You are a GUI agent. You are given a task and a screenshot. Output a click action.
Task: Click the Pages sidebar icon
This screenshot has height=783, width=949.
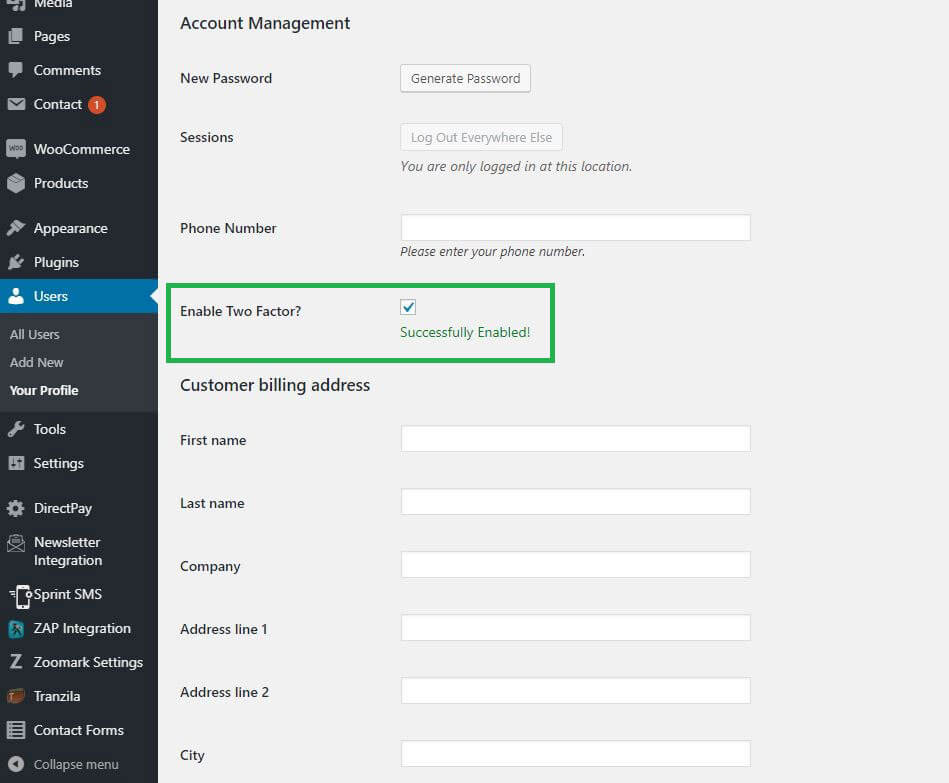(x=16, y=36)
